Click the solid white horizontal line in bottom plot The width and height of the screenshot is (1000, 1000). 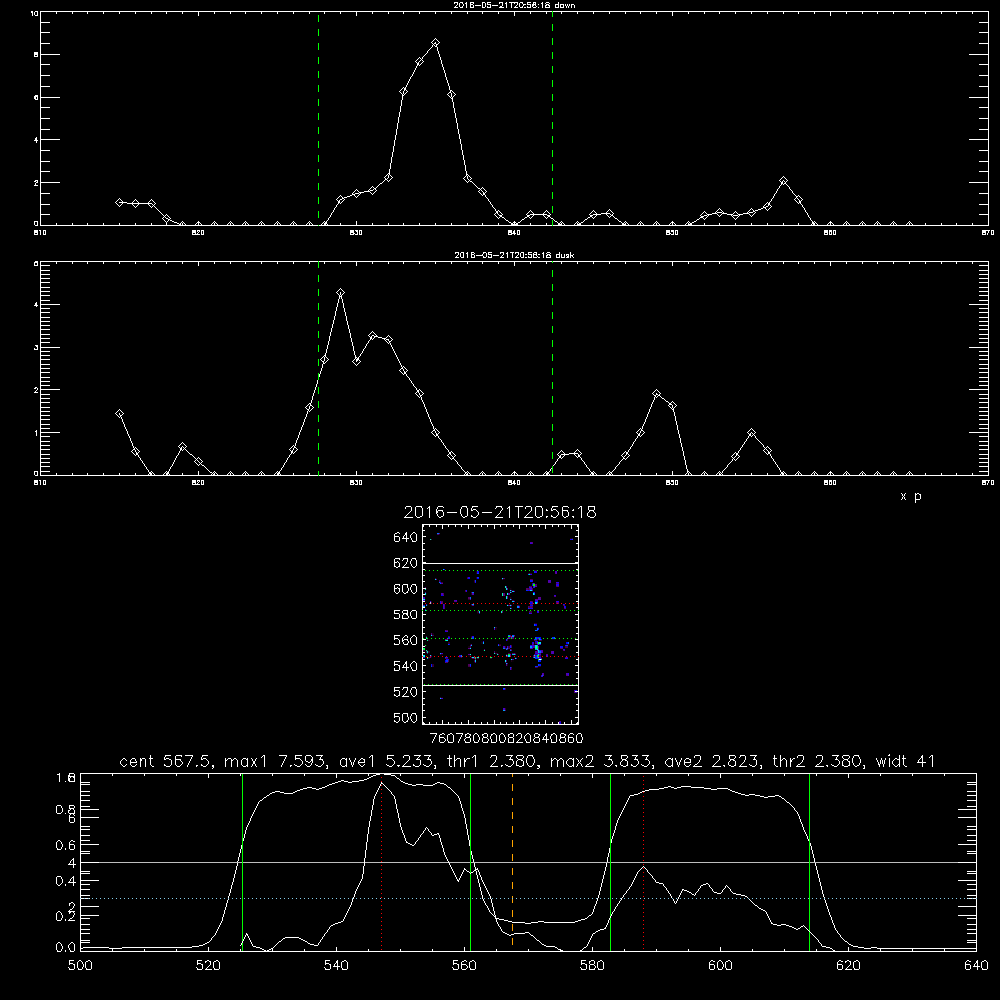[x=528, y=862]
